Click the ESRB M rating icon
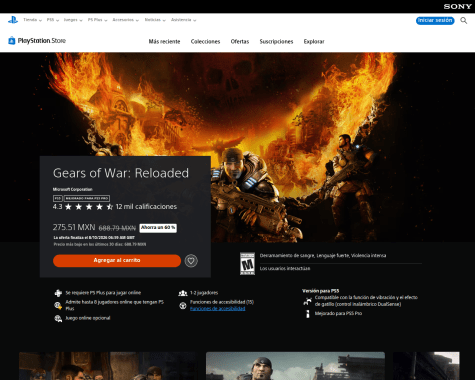The image size is (475, 380). coord(247,264)
